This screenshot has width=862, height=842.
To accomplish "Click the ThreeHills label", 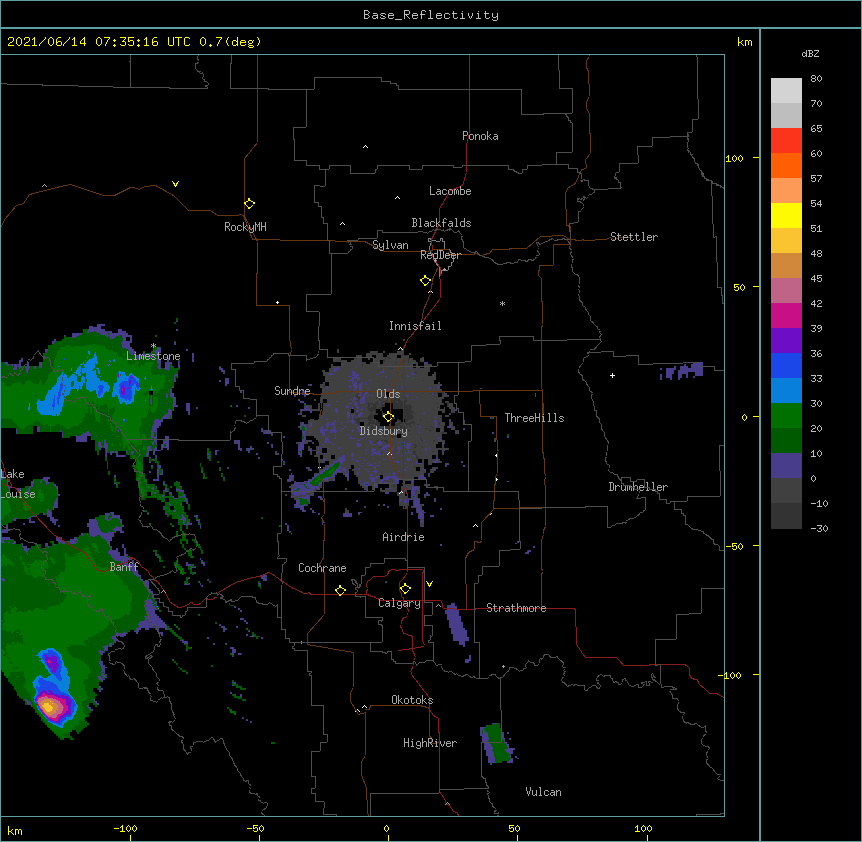I will pyautogui.click(x=534, y=418).
